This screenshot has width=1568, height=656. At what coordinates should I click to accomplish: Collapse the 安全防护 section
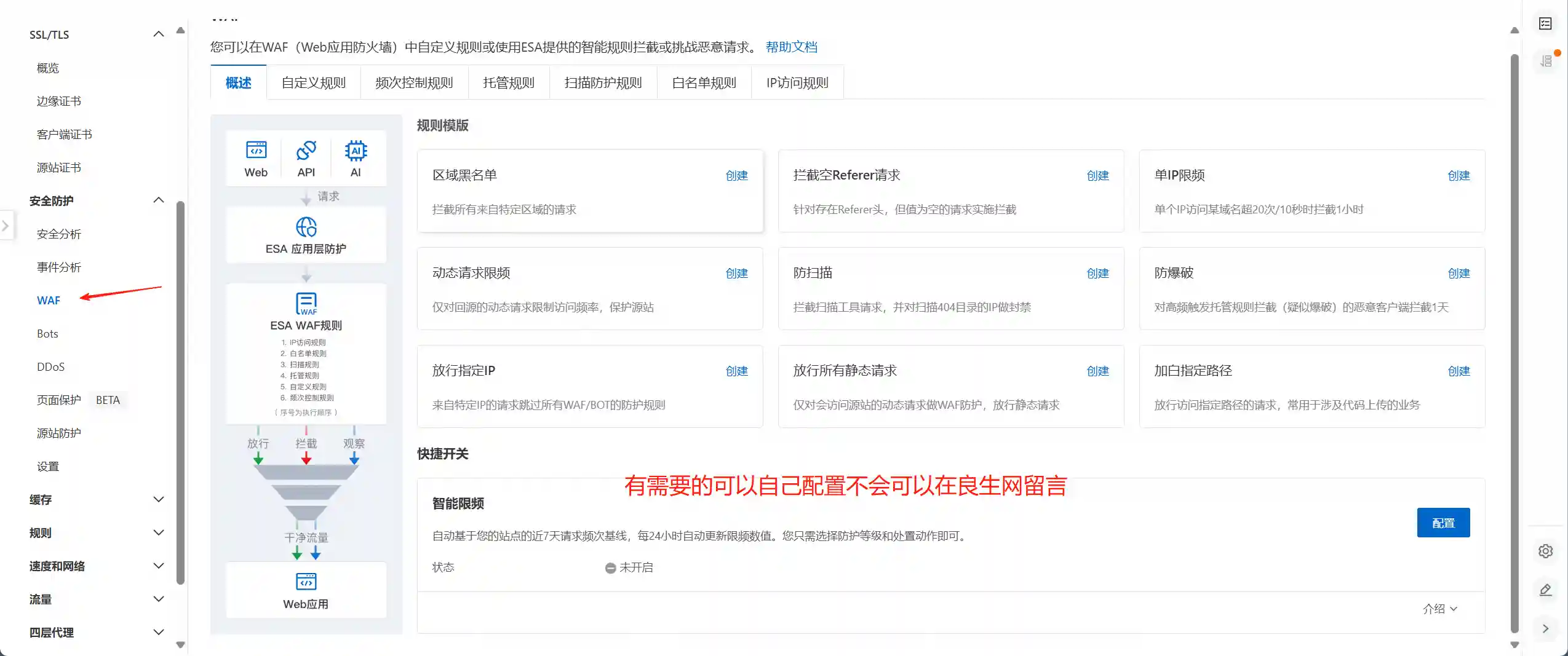pos(159,199)
